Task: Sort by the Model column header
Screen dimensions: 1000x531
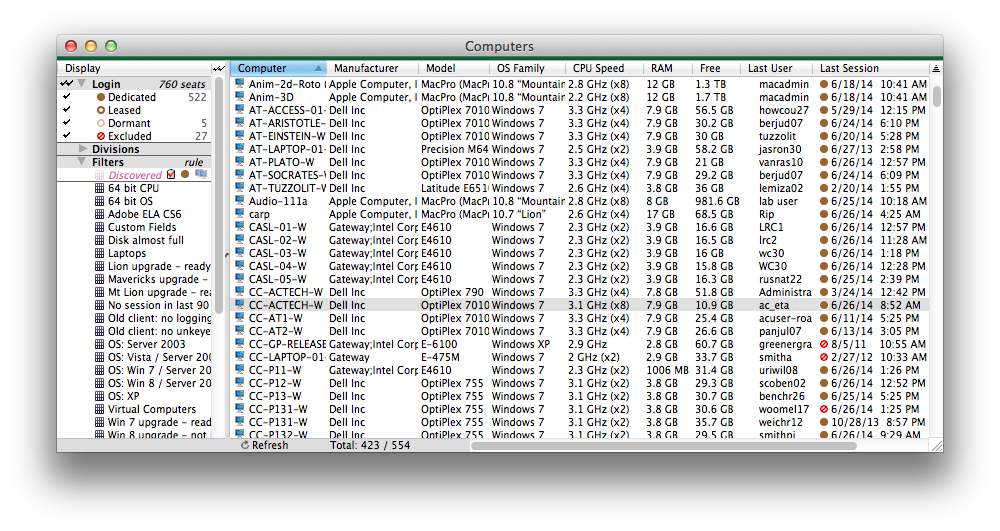Action: (x=453, y=68)
